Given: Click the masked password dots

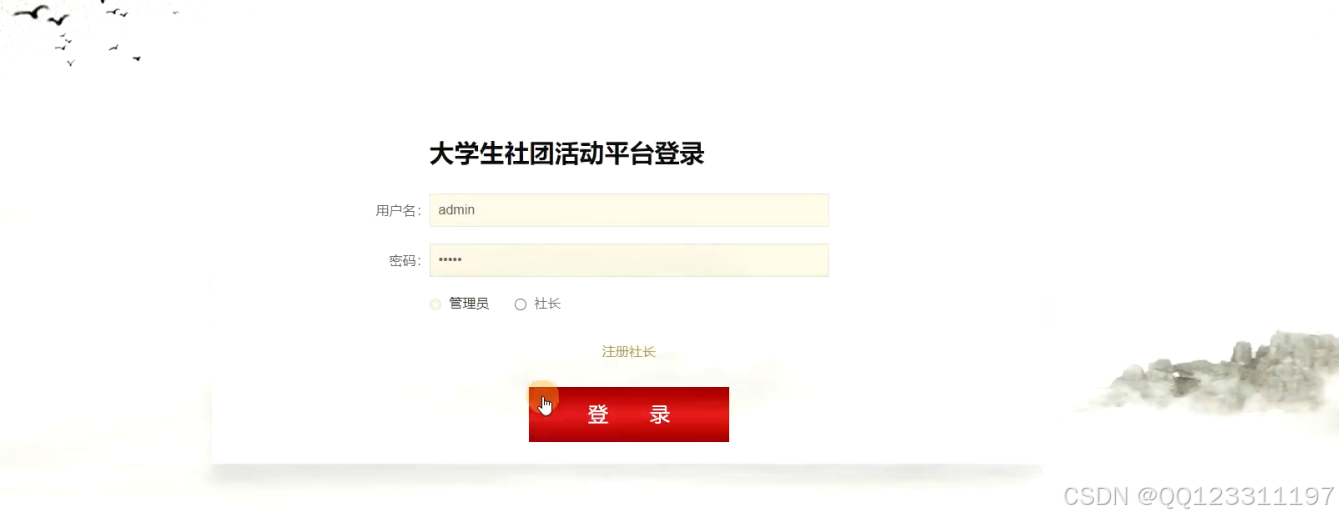Looking at the screenshot, I should 450,260.
